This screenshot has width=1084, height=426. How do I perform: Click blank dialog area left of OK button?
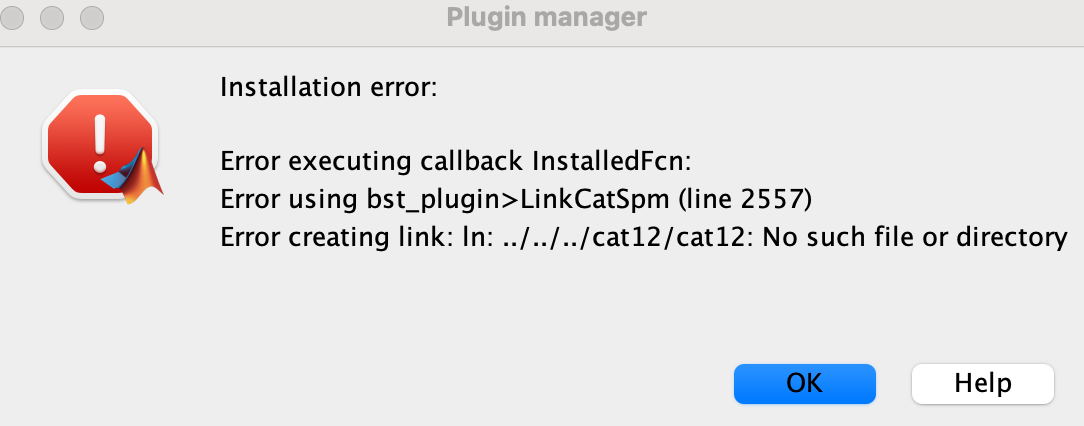click(x=415, y=384)
